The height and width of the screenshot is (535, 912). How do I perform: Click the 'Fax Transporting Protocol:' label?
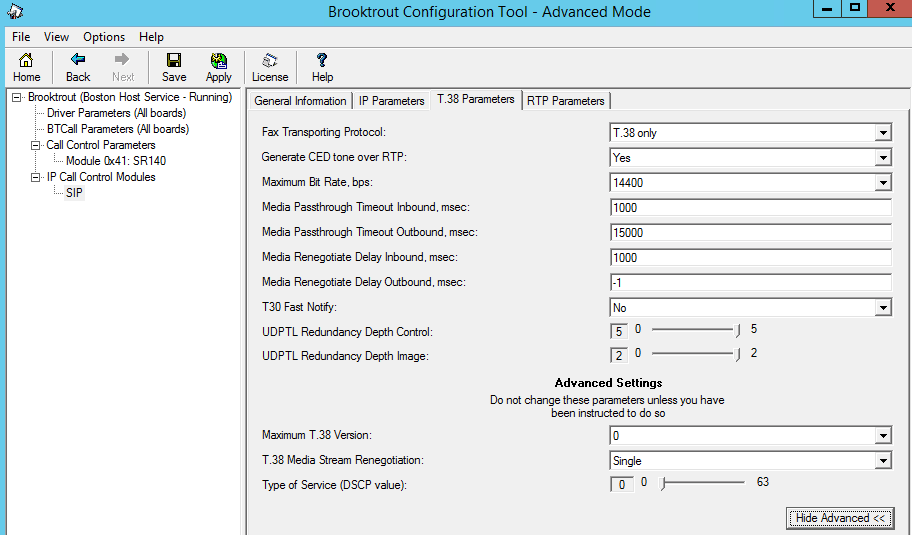(x=324, y=132)
